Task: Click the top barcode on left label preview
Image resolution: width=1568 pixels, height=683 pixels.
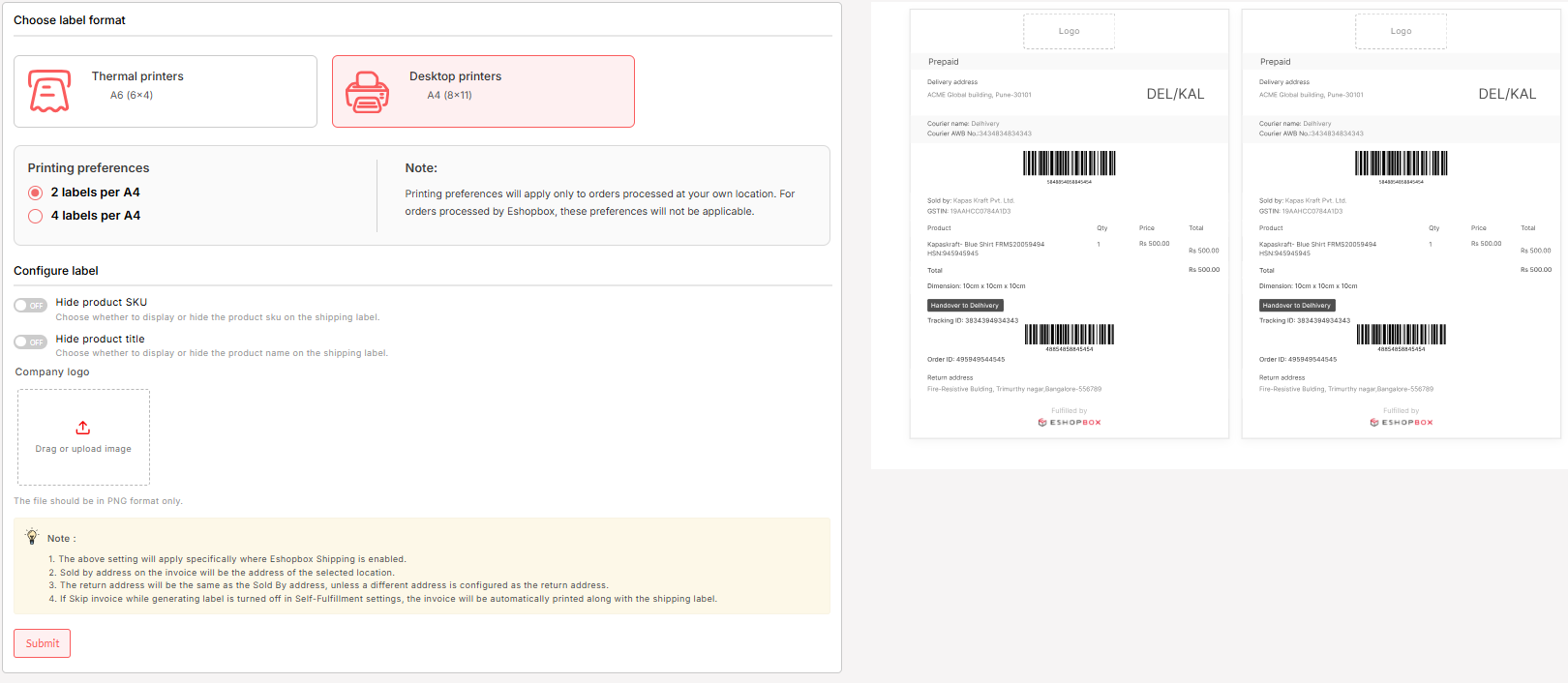Action: [x=1069, y=163]
